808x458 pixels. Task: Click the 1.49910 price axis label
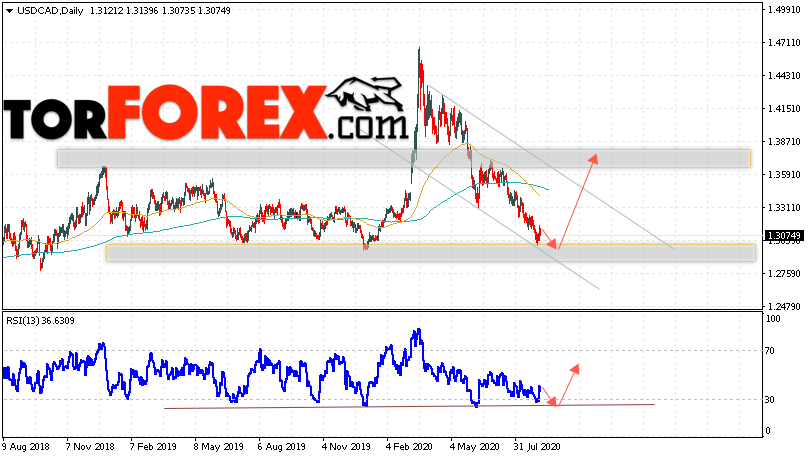[783, 9]
